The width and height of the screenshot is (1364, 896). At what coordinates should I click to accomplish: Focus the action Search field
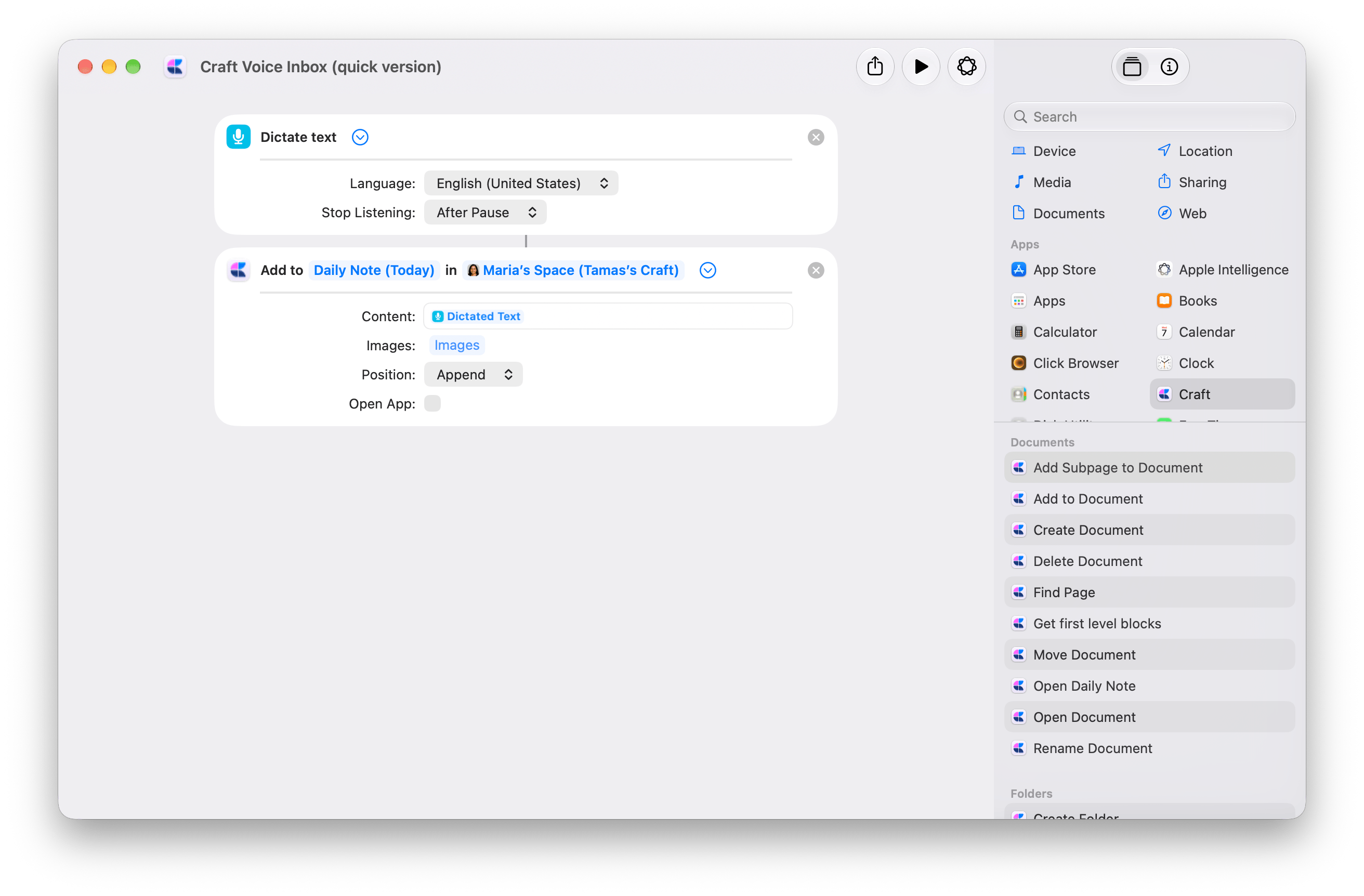click(1149, 117)
